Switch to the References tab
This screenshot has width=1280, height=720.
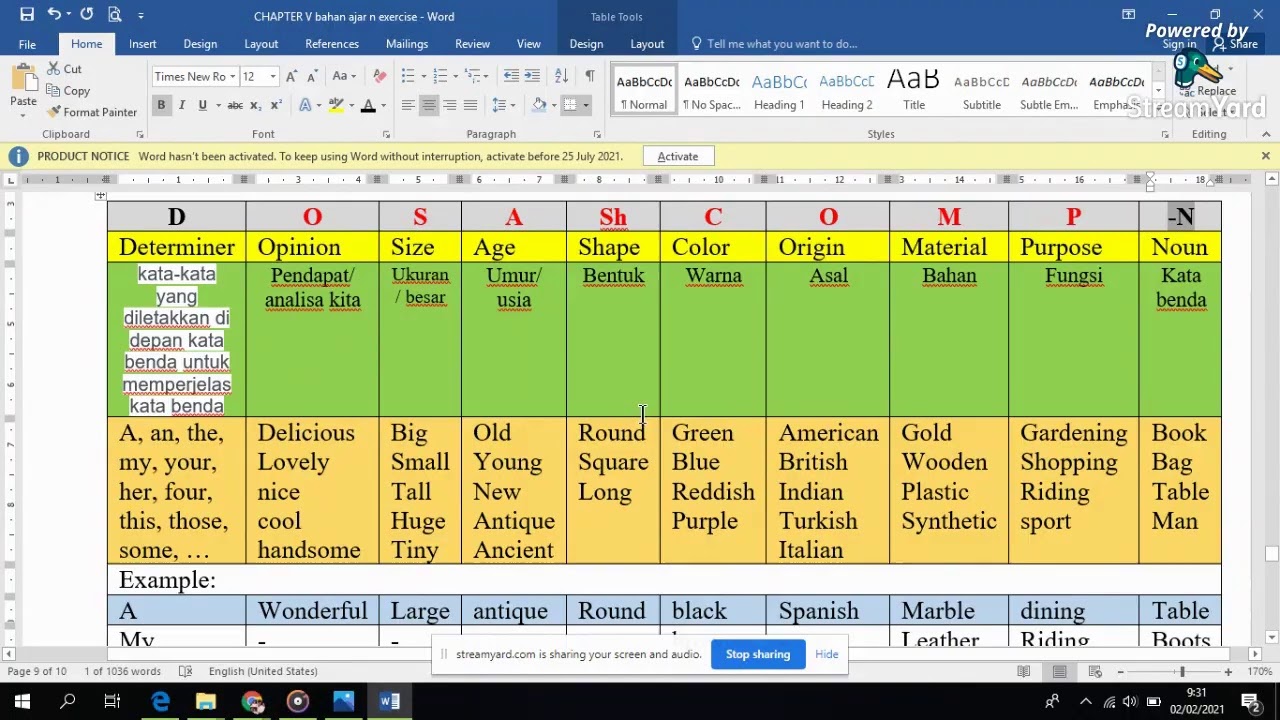coord(331,44)
